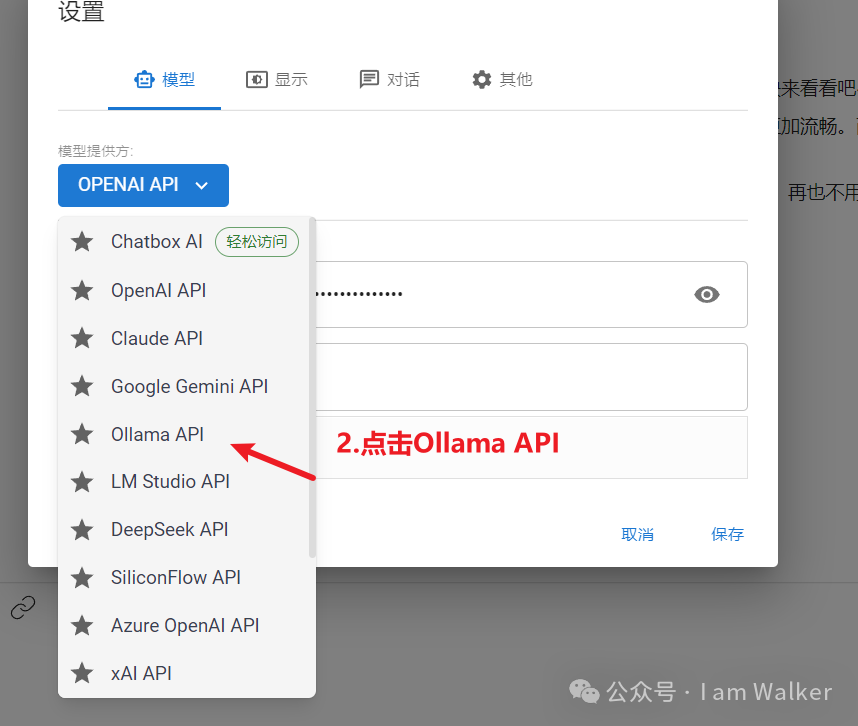Click the provider list vertical scrollbar
This screenshot has height=726, width=858.
tap(312, 387)
